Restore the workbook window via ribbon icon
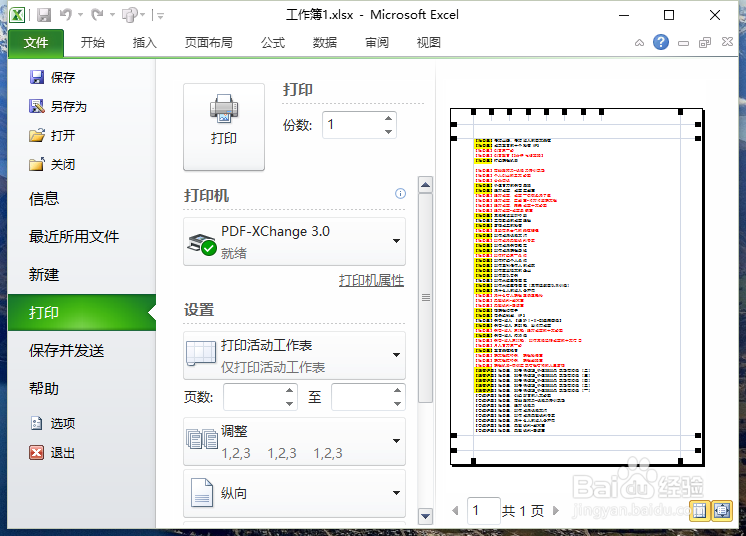 click(705, 43)
